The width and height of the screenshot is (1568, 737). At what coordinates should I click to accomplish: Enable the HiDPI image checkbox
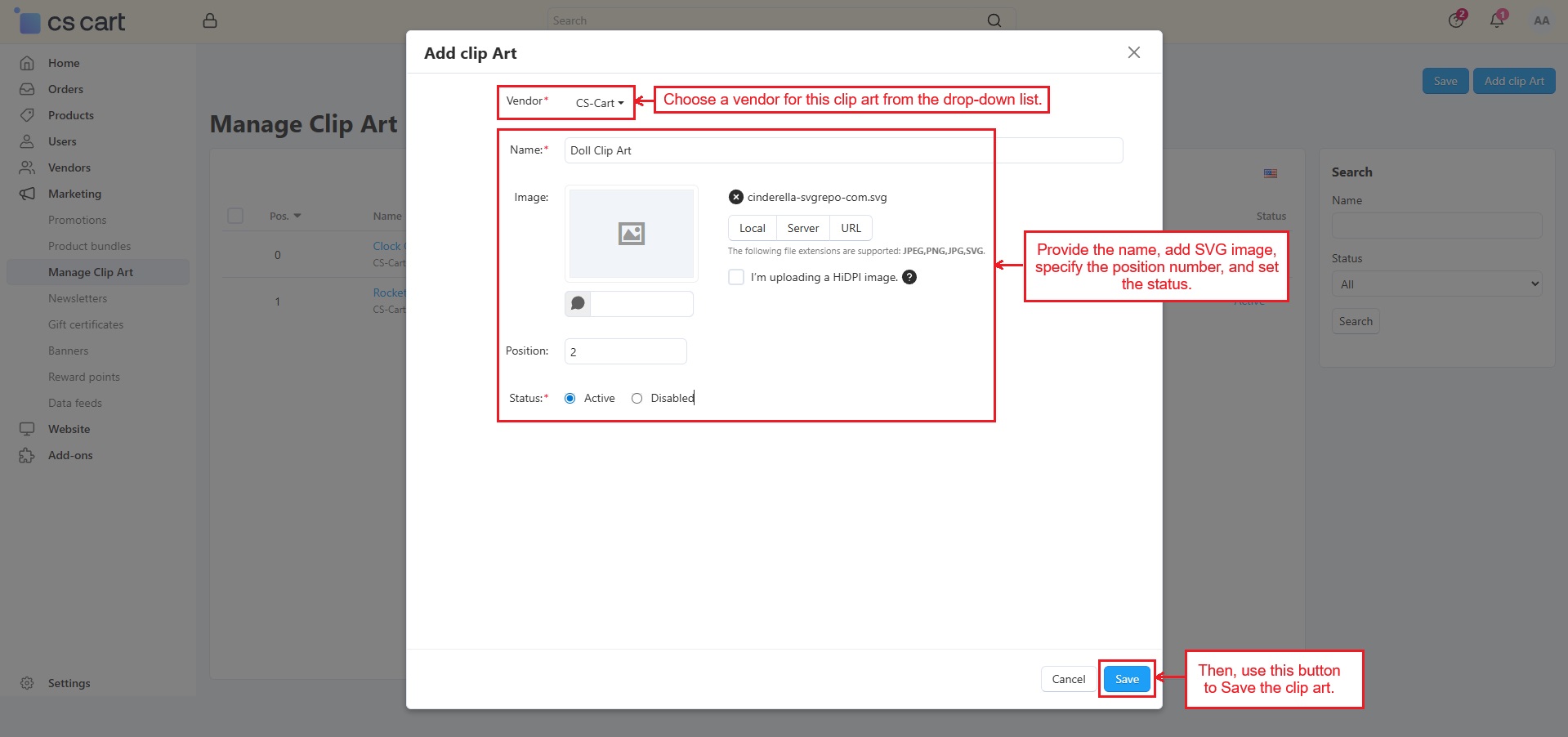[x=736, y=277]
